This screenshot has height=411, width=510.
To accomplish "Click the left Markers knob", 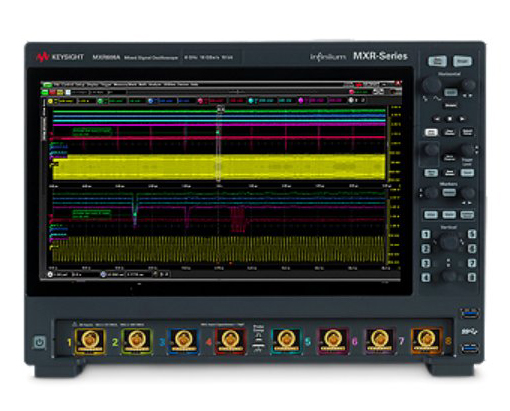I will click(432, 193).
